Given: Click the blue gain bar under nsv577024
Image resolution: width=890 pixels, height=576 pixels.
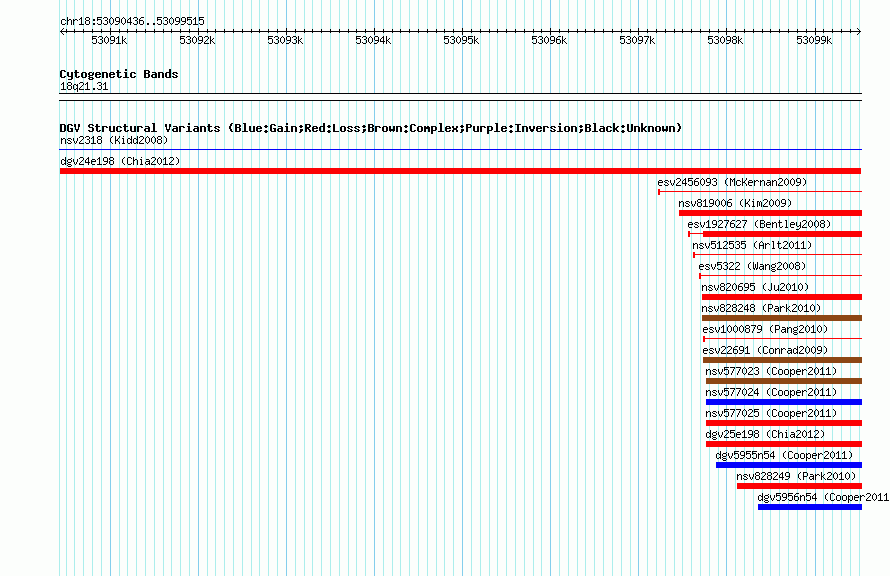Looking at the screenshot, I should pyautogui.click(x=784, y=402).
